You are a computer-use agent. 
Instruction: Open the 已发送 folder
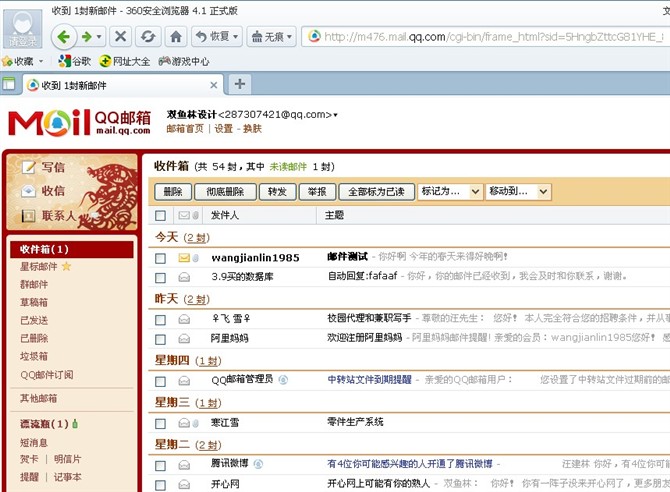point(34,320)
